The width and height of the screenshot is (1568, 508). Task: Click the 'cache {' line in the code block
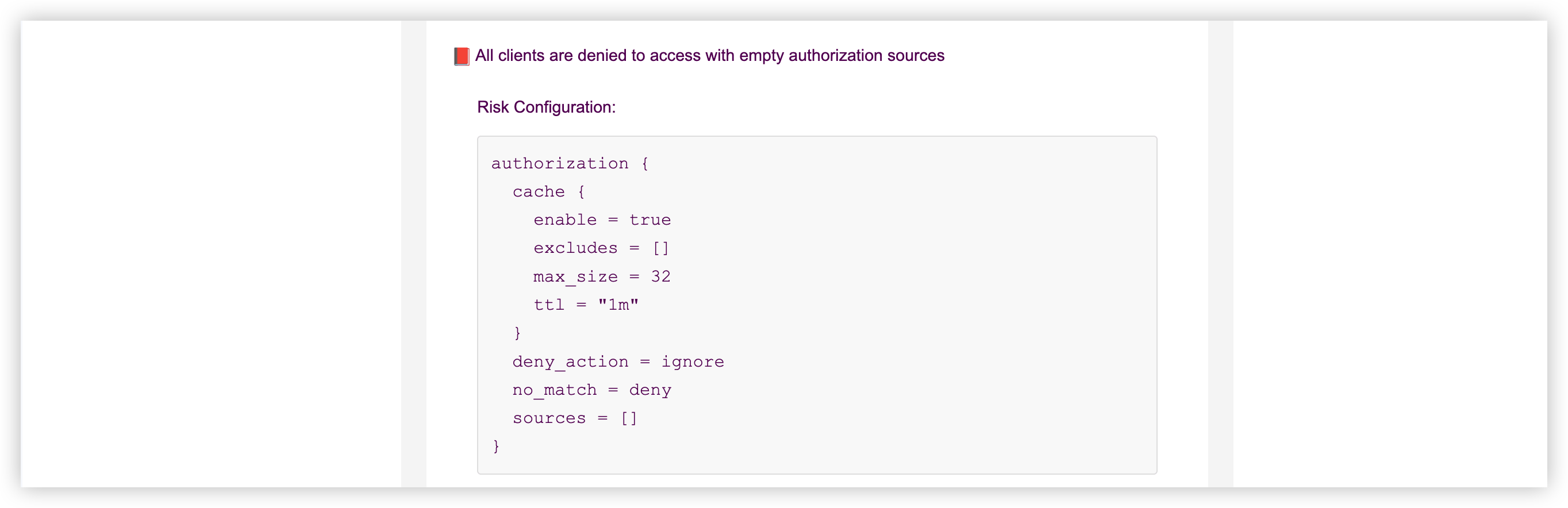(x=548, y=191)
